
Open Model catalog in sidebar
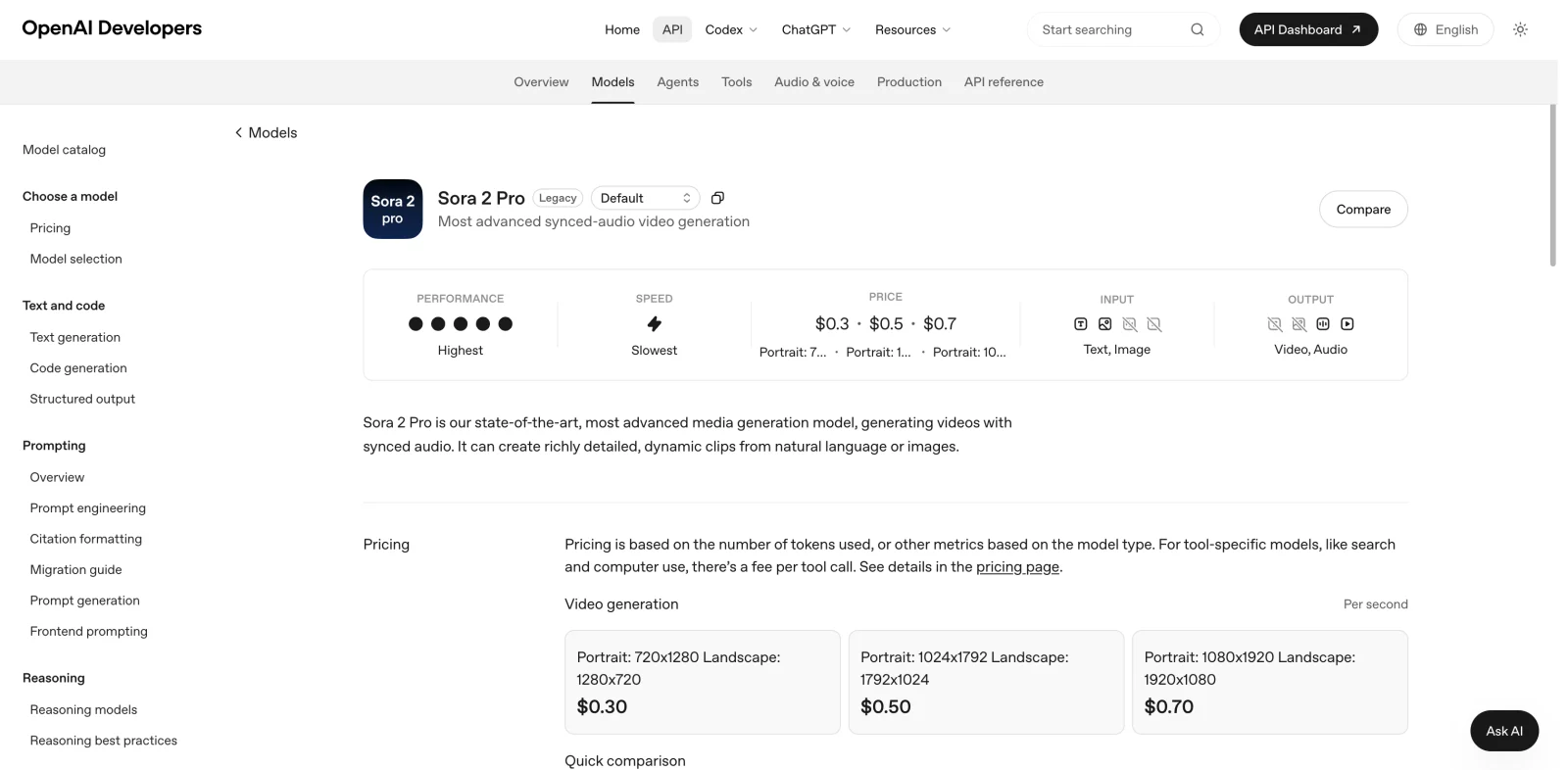[x=64, y=150]
